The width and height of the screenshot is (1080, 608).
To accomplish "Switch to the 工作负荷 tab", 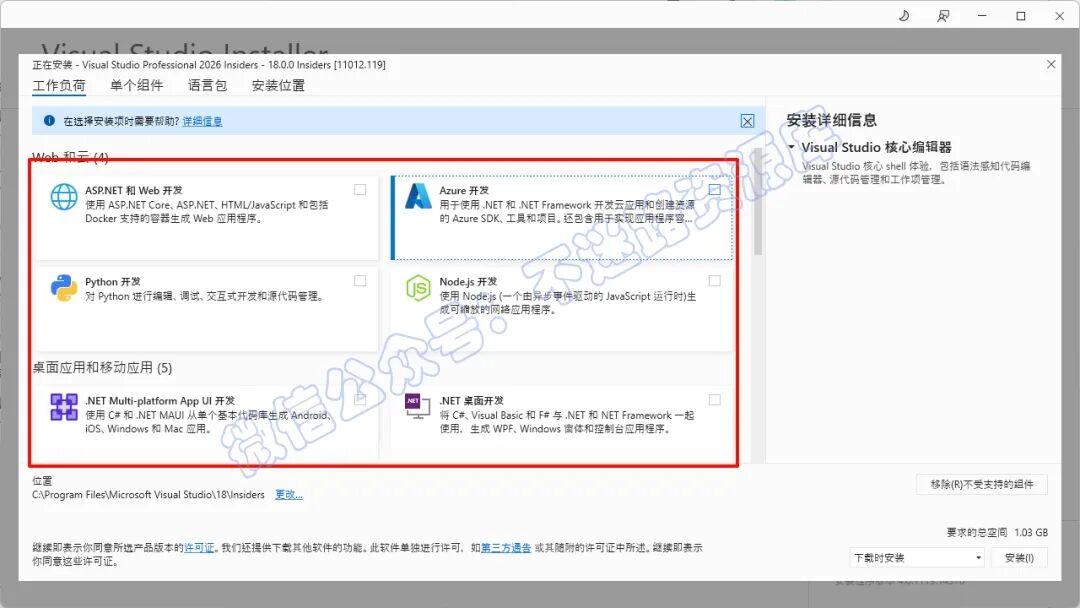I will [x=59, y=85].
